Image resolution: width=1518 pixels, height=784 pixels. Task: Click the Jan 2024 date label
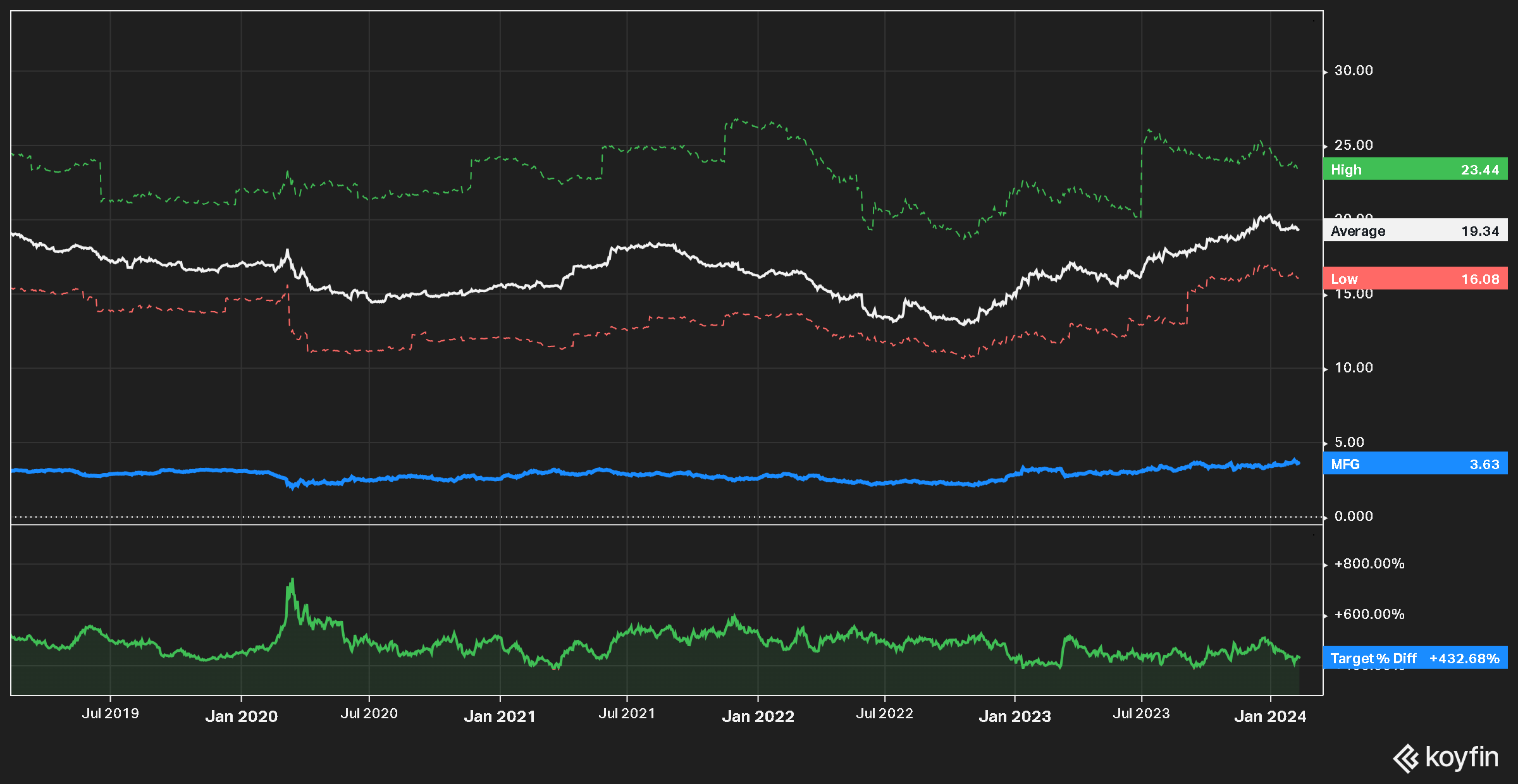click(1270, 716)
